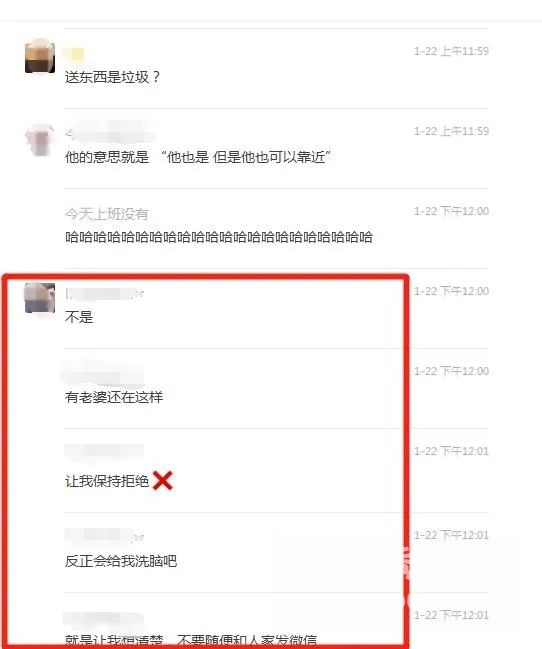The width and height of the screenshot is (542, 649).
Task: Select the 让我保持拒绝 message text
Action: tap(107, 481)
